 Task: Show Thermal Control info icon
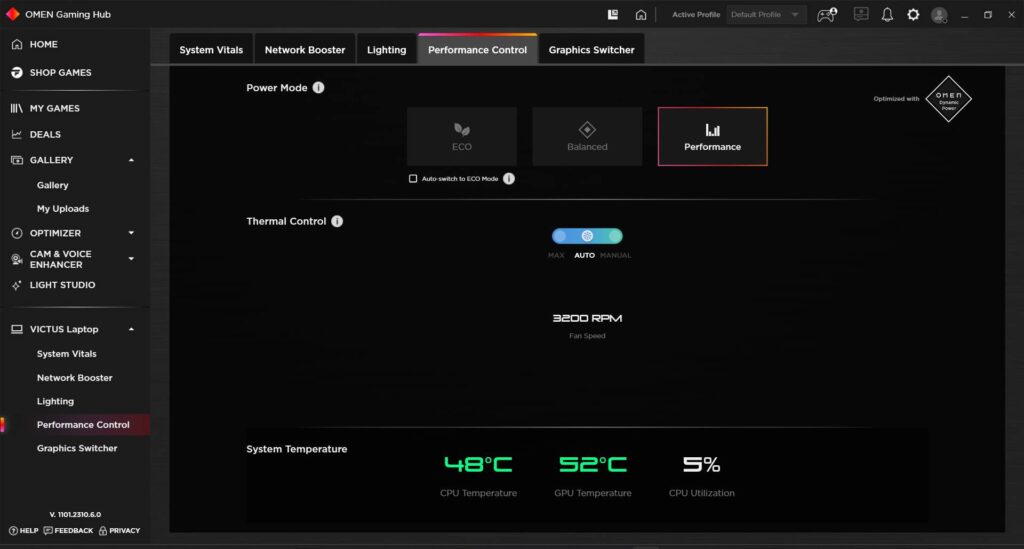337,221
